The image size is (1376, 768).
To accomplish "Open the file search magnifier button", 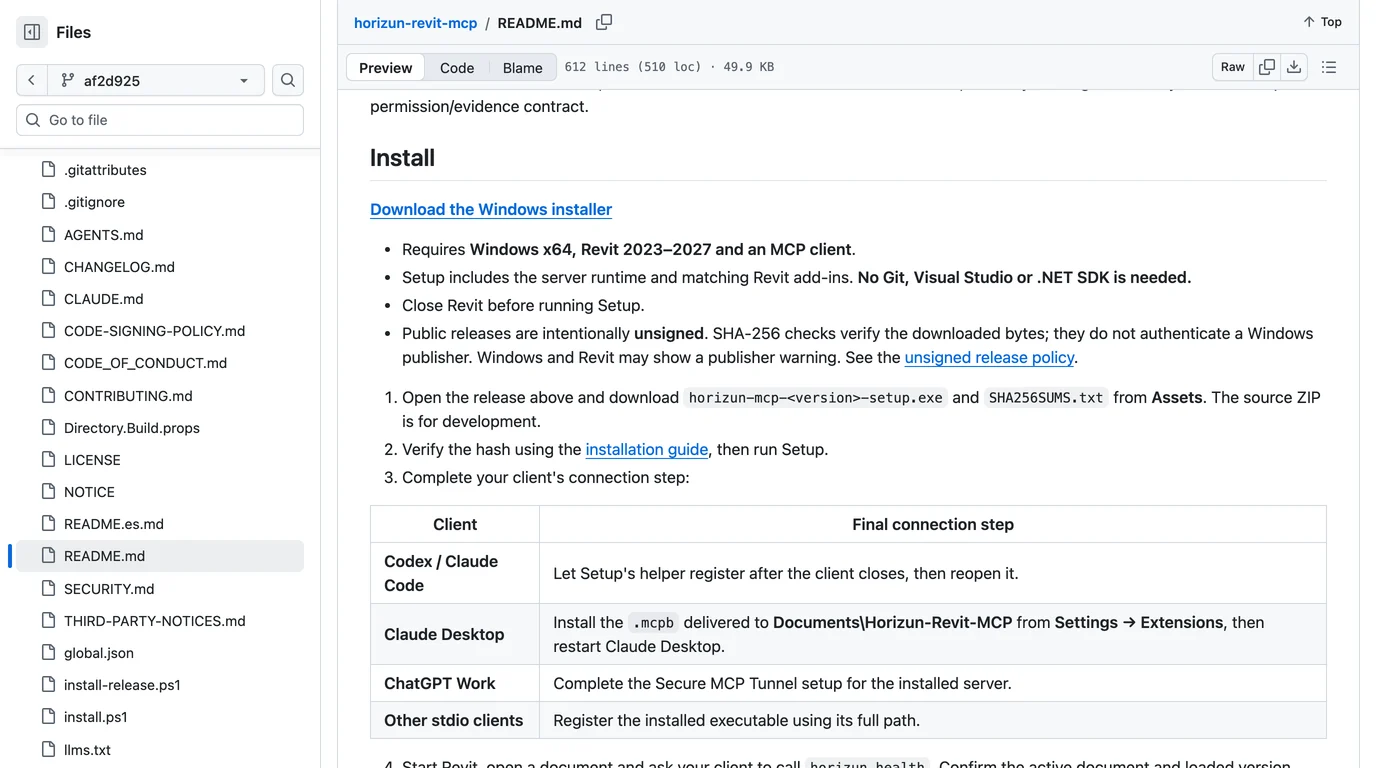I will (288, 80).
